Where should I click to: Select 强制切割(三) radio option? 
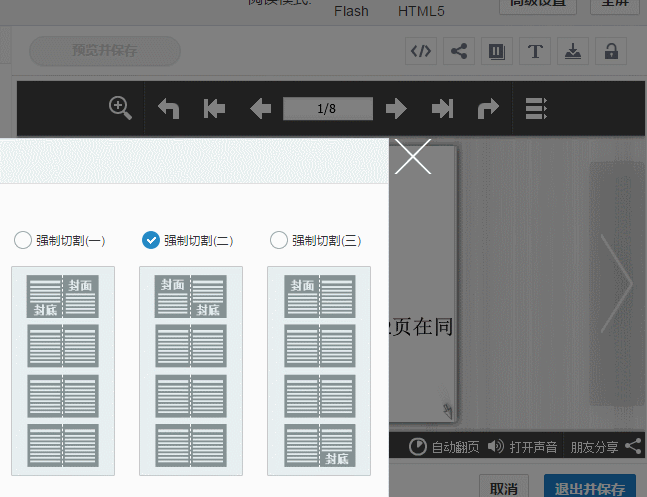(279, 240)
